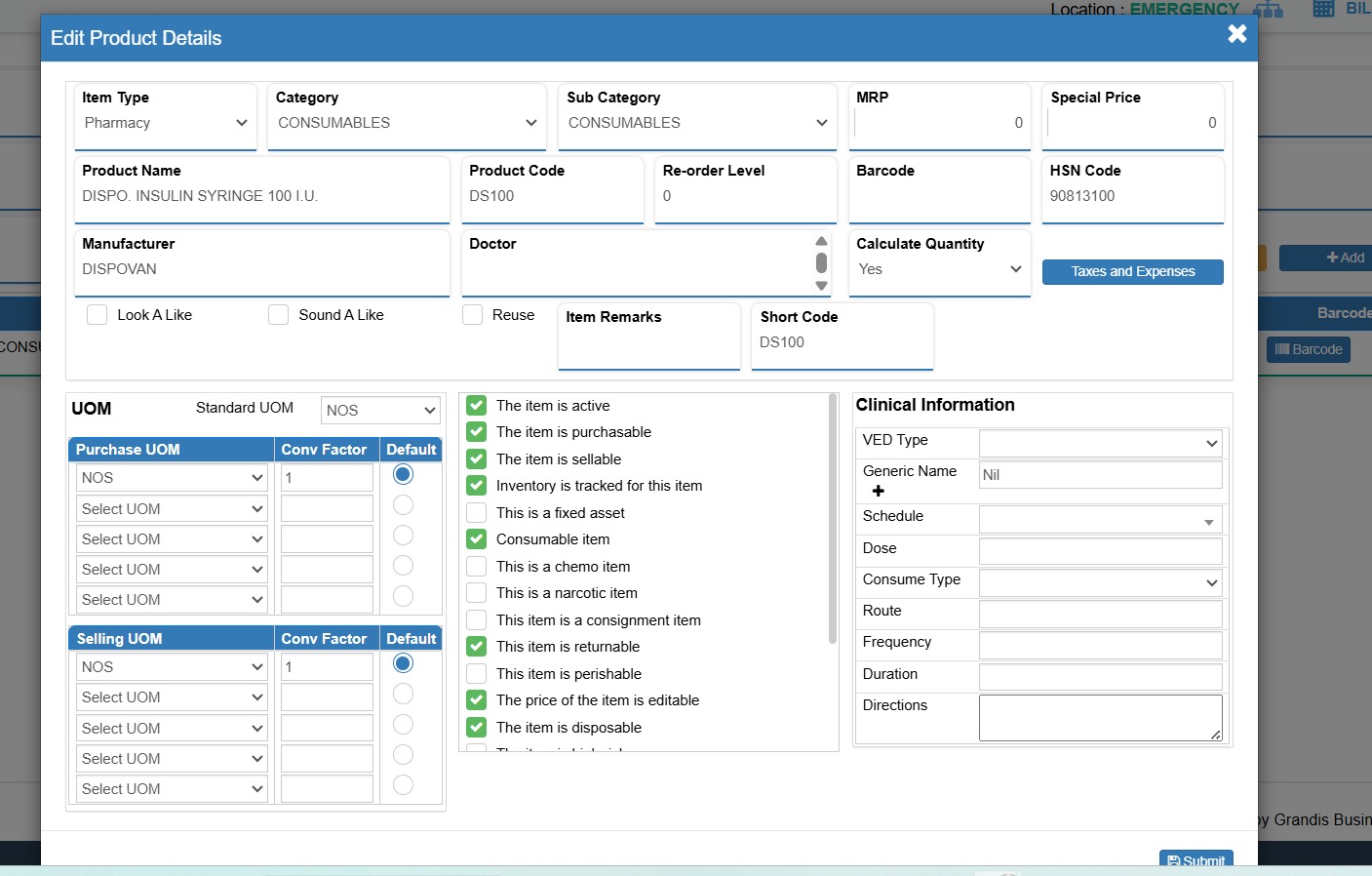
Task: Click the Submit button with save icon
Action: click(x=1196, y=859)
